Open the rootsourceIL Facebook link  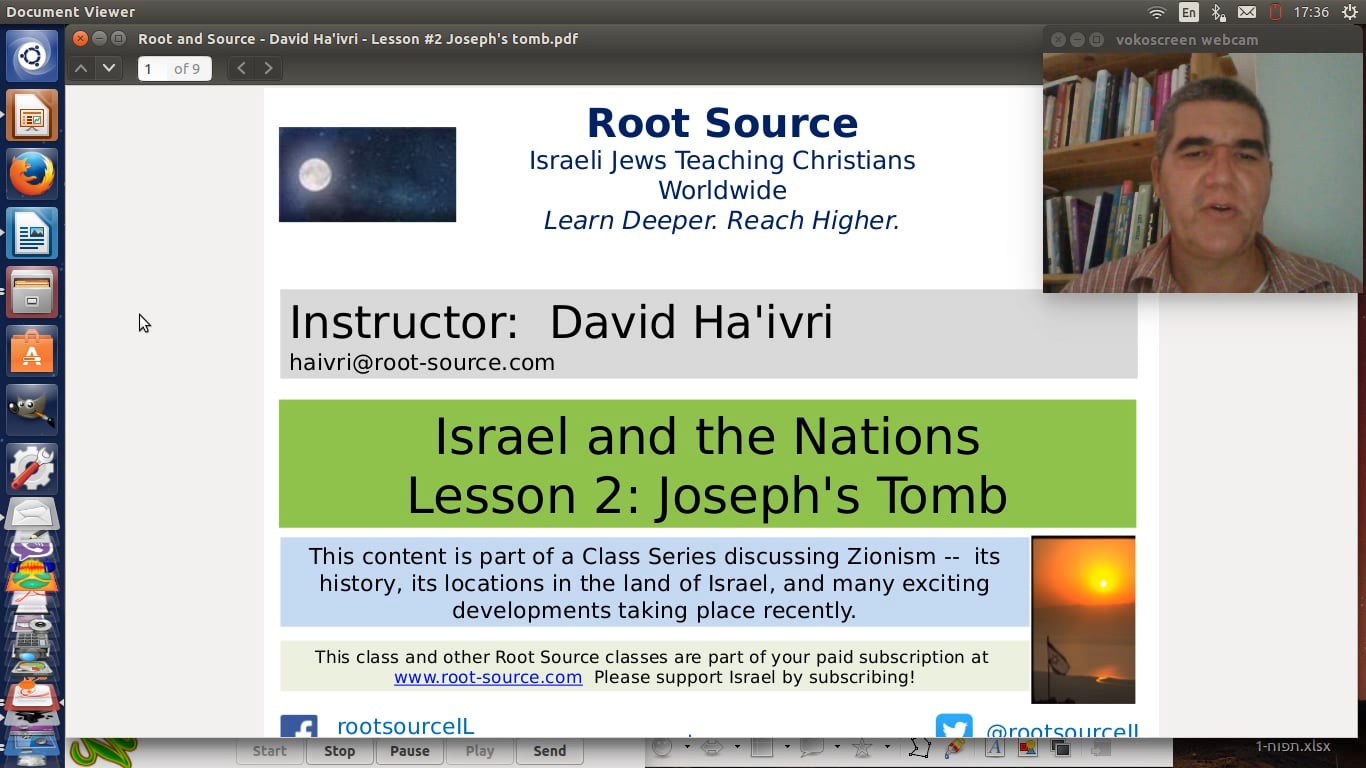point(405,727)
